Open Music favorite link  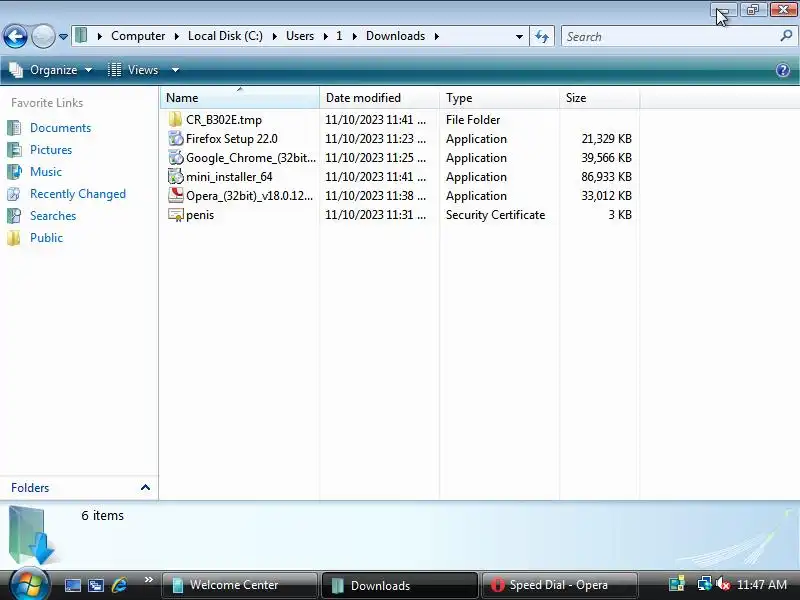46,171
